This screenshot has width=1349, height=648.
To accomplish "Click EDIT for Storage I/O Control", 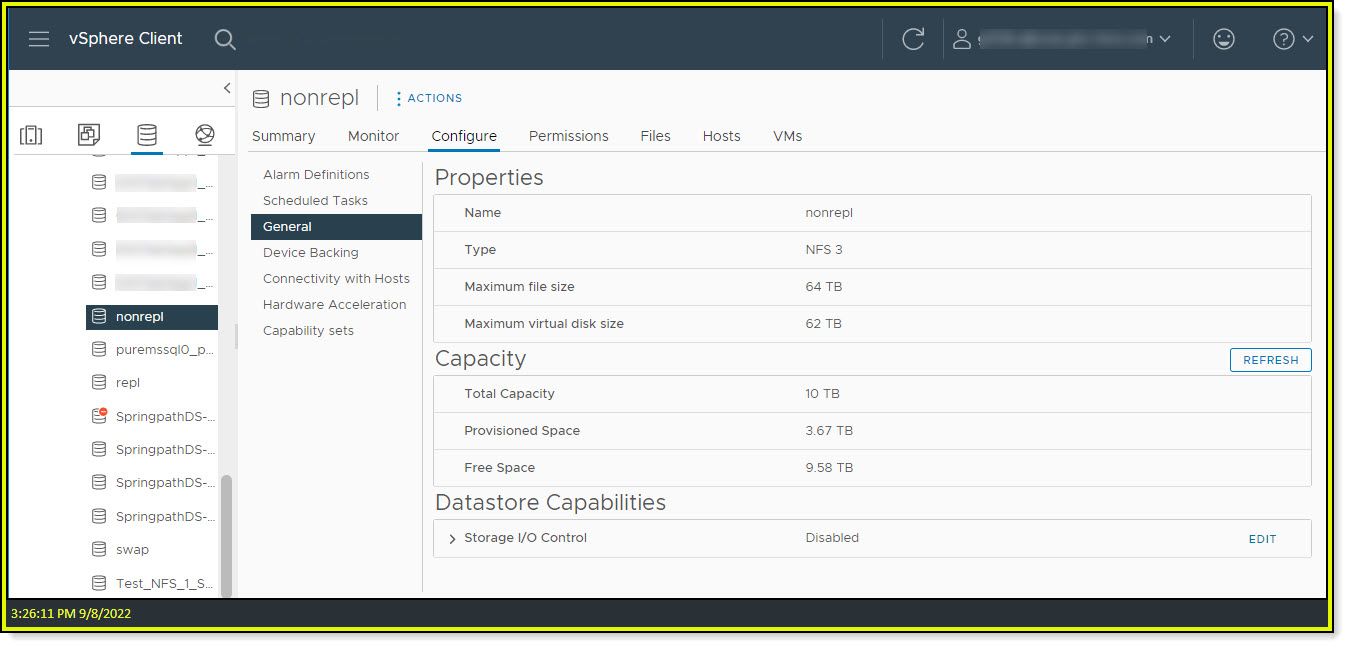I will point(1262,539).
